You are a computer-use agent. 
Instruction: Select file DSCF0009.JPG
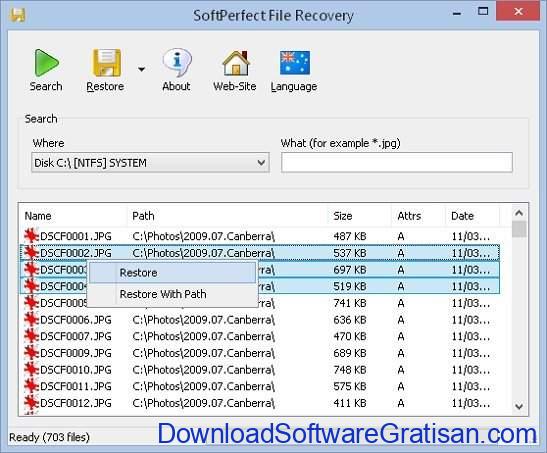coord(76,353)
